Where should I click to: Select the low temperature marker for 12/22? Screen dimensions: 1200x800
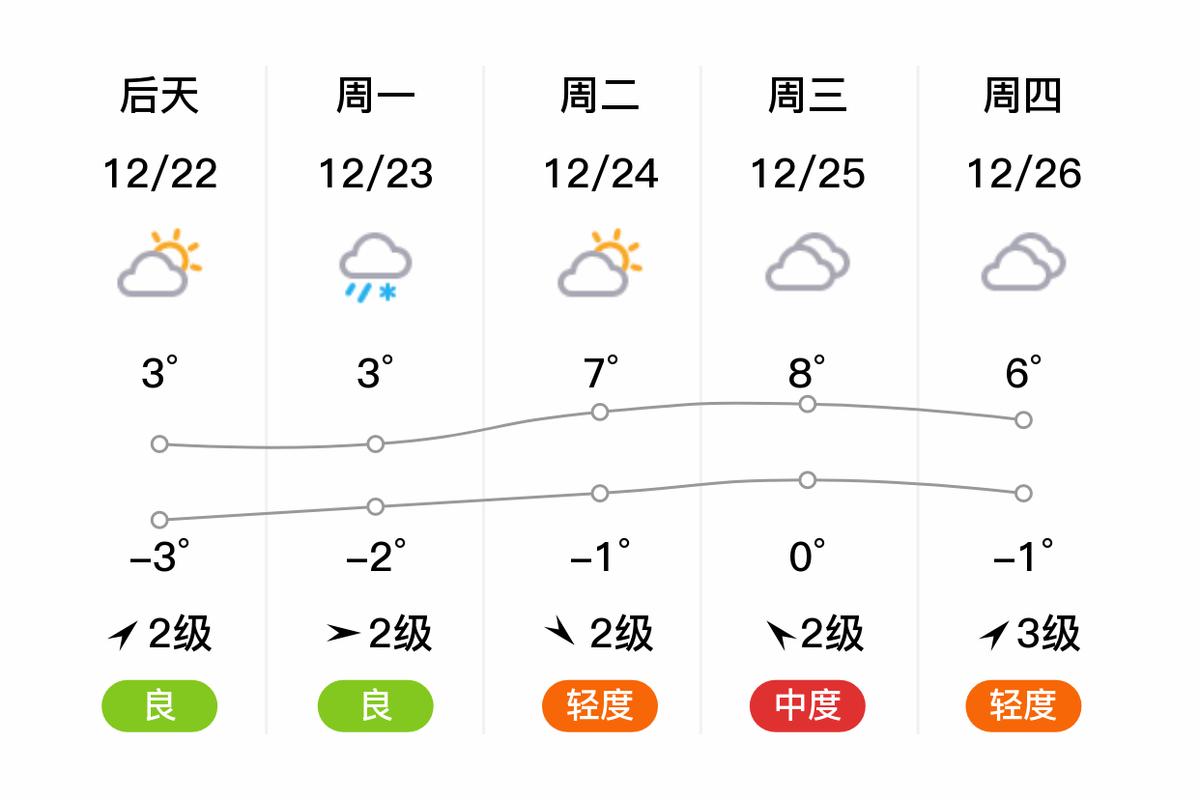coord(159,519)
